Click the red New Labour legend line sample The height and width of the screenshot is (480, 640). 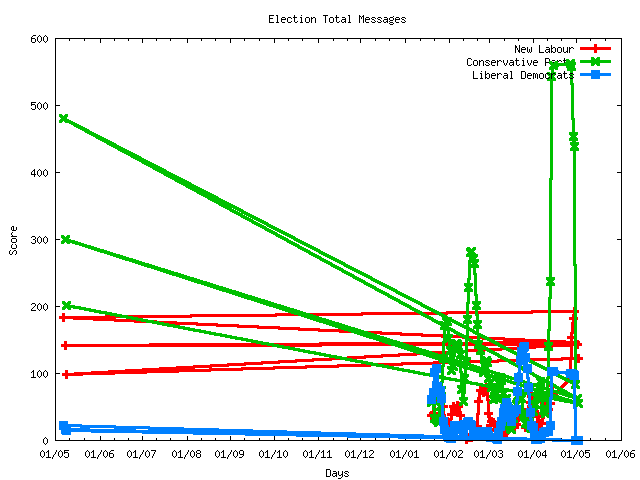594,49
